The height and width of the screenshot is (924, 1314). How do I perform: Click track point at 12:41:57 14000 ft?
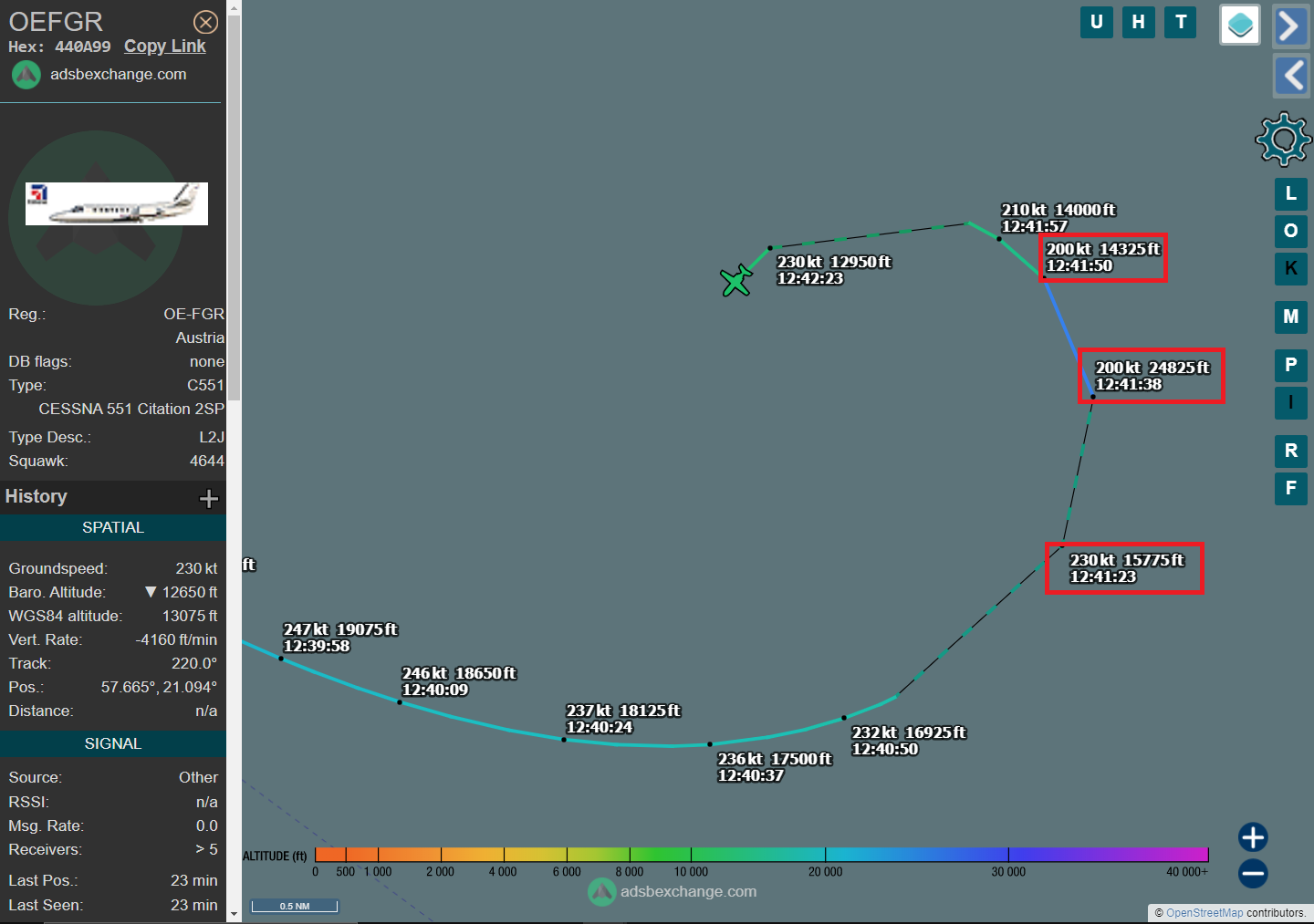click(x=999, y=239)
